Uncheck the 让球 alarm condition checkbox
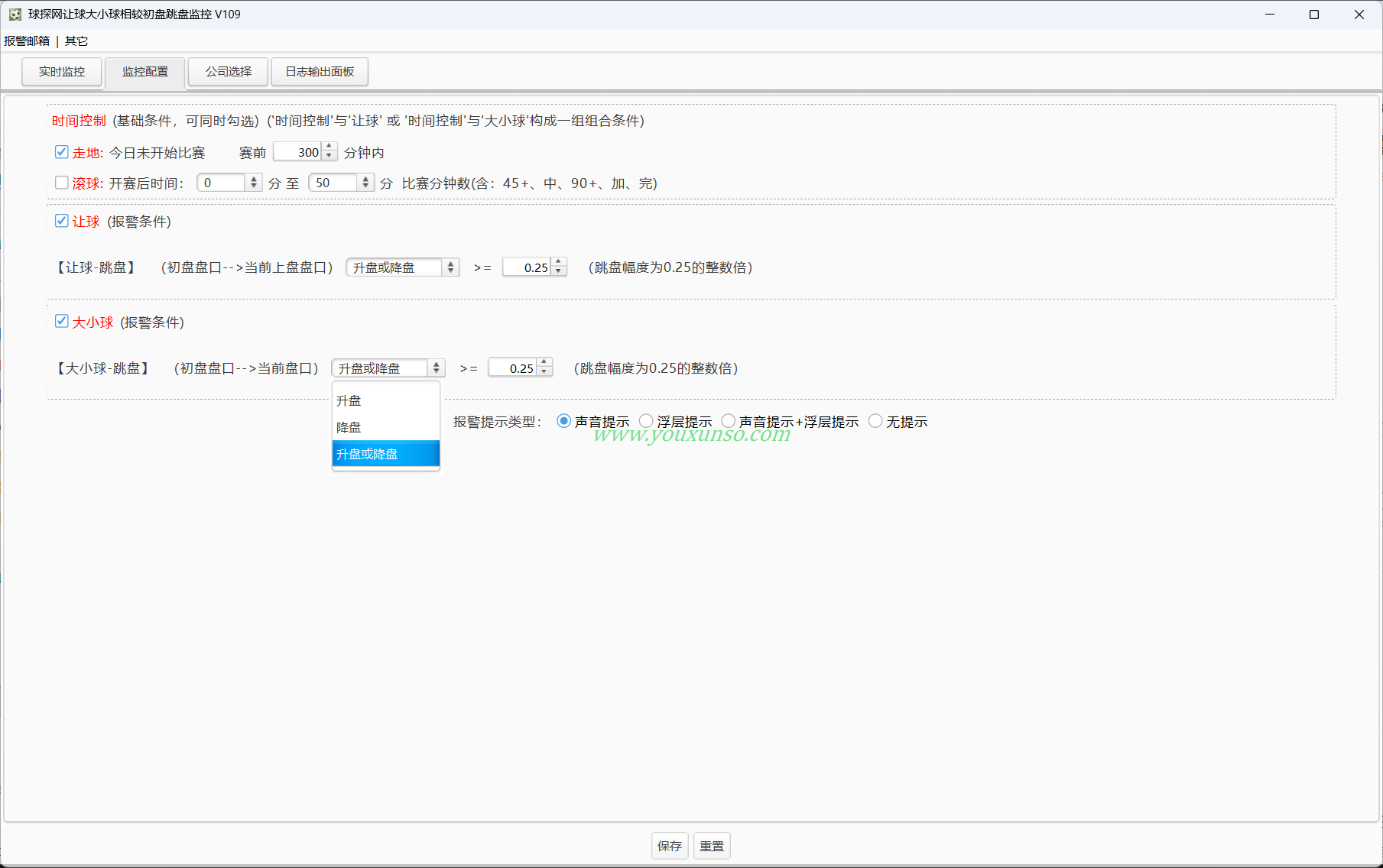Image resolution: width=1383 pixels, height=868 pixels. 62,221
